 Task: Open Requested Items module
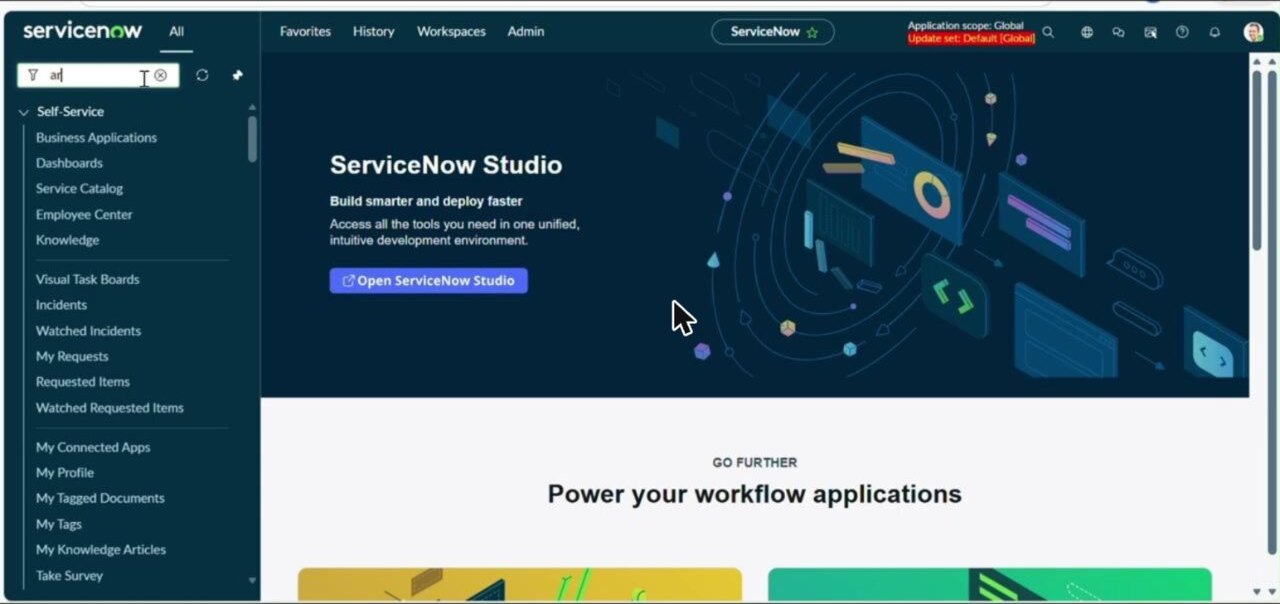(82, 382)
